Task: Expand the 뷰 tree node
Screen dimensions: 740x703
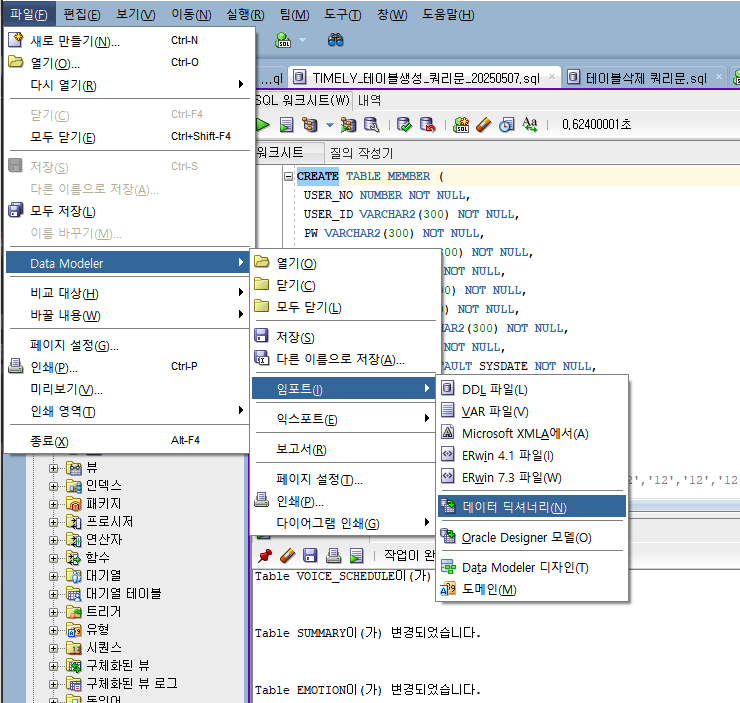Action: point(53,468)
